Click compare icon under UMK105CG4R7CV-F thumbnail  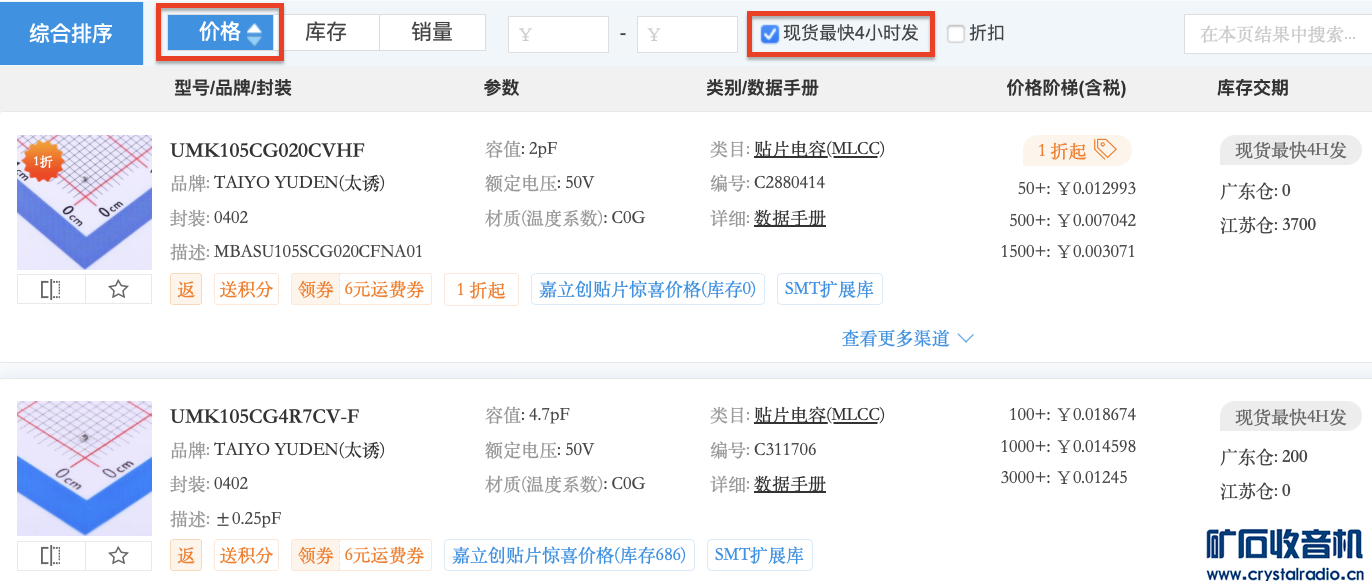[x=51, y=556]
